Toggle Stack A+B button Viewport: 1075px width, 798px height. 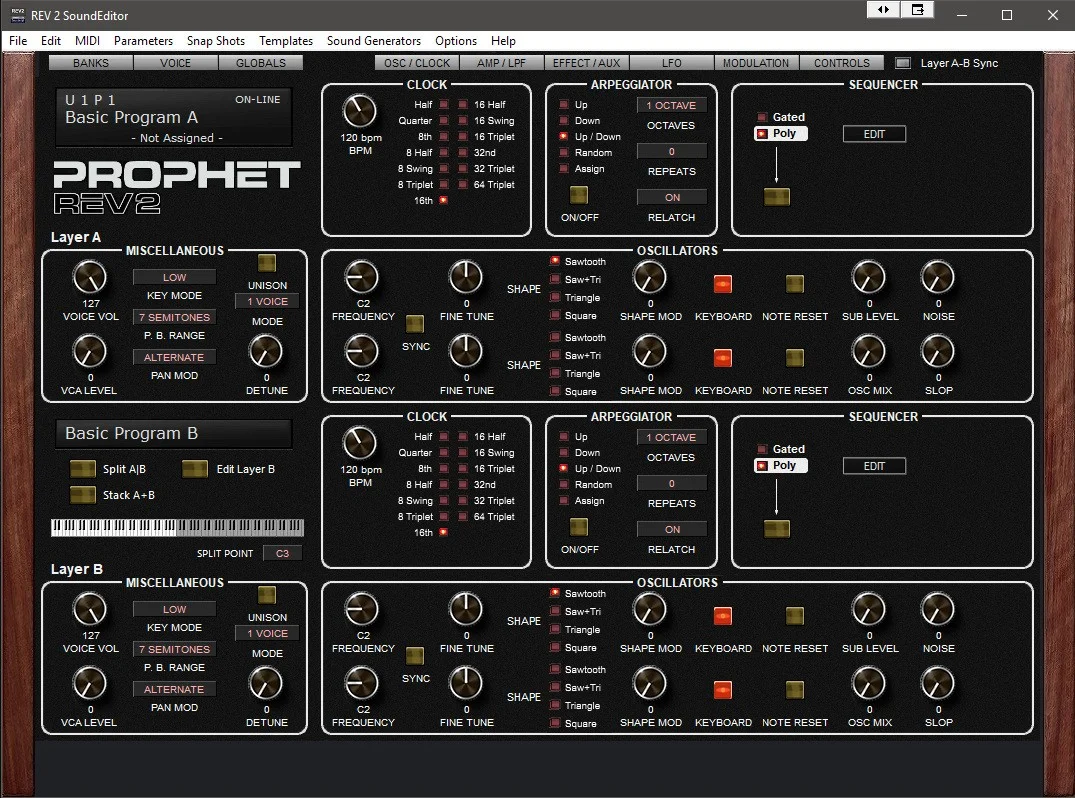tap(83, 495)
